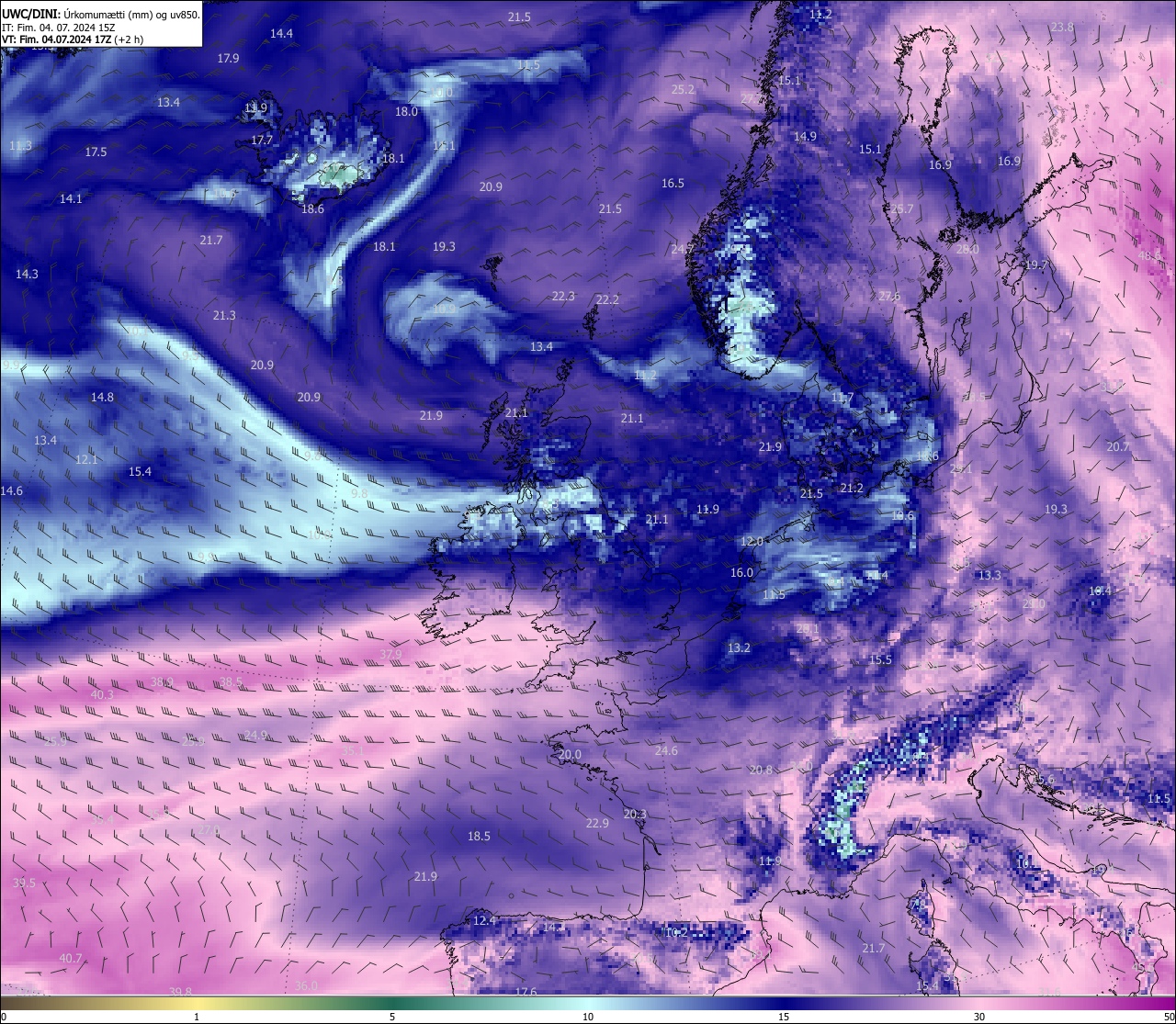The height and width of the screenshot is (1024, 1176).
Task: Click the 22.3 value label
Action: [x=563, y=297]
